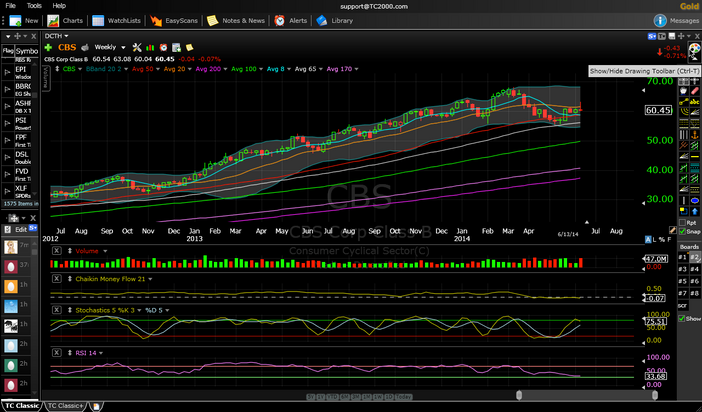This screenshot has width=702, height=412.
Task: Select the blue up-arrow drawing tool
Action: (694, 211)
